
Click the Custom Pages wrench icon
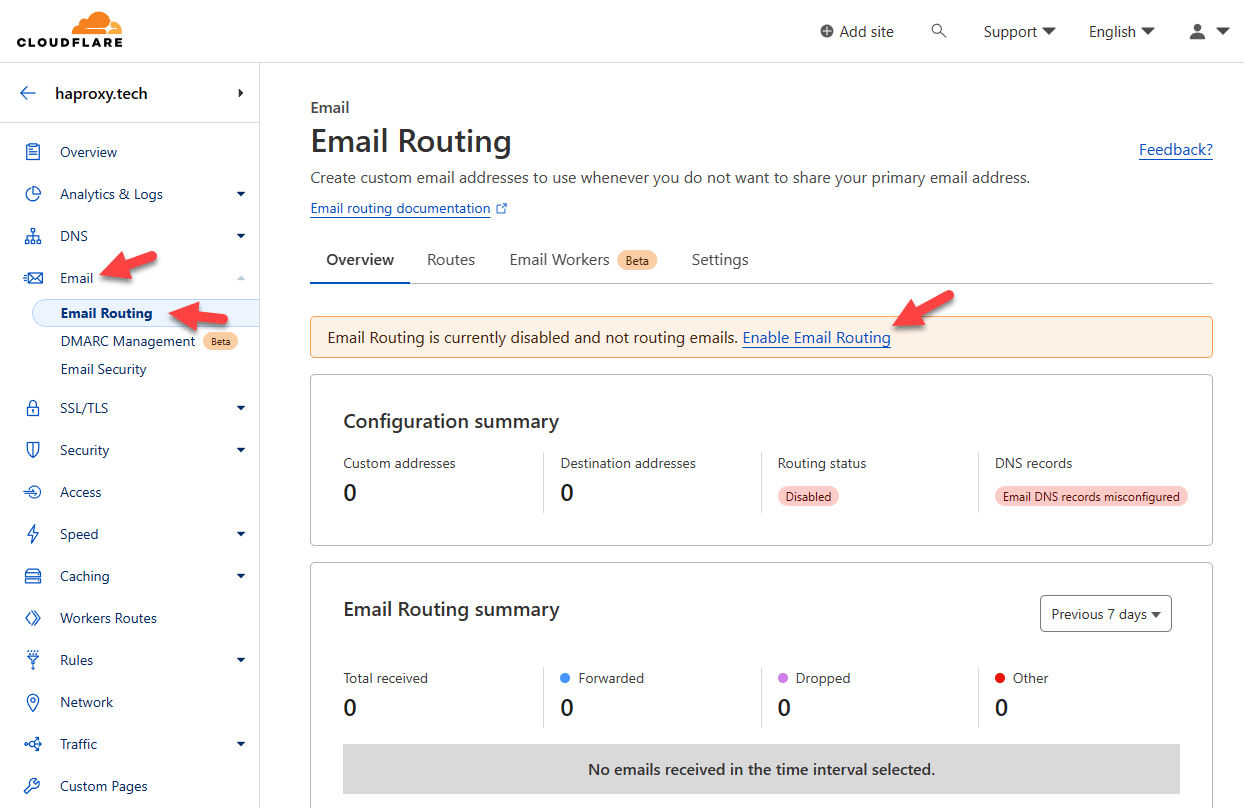point(33,786)
